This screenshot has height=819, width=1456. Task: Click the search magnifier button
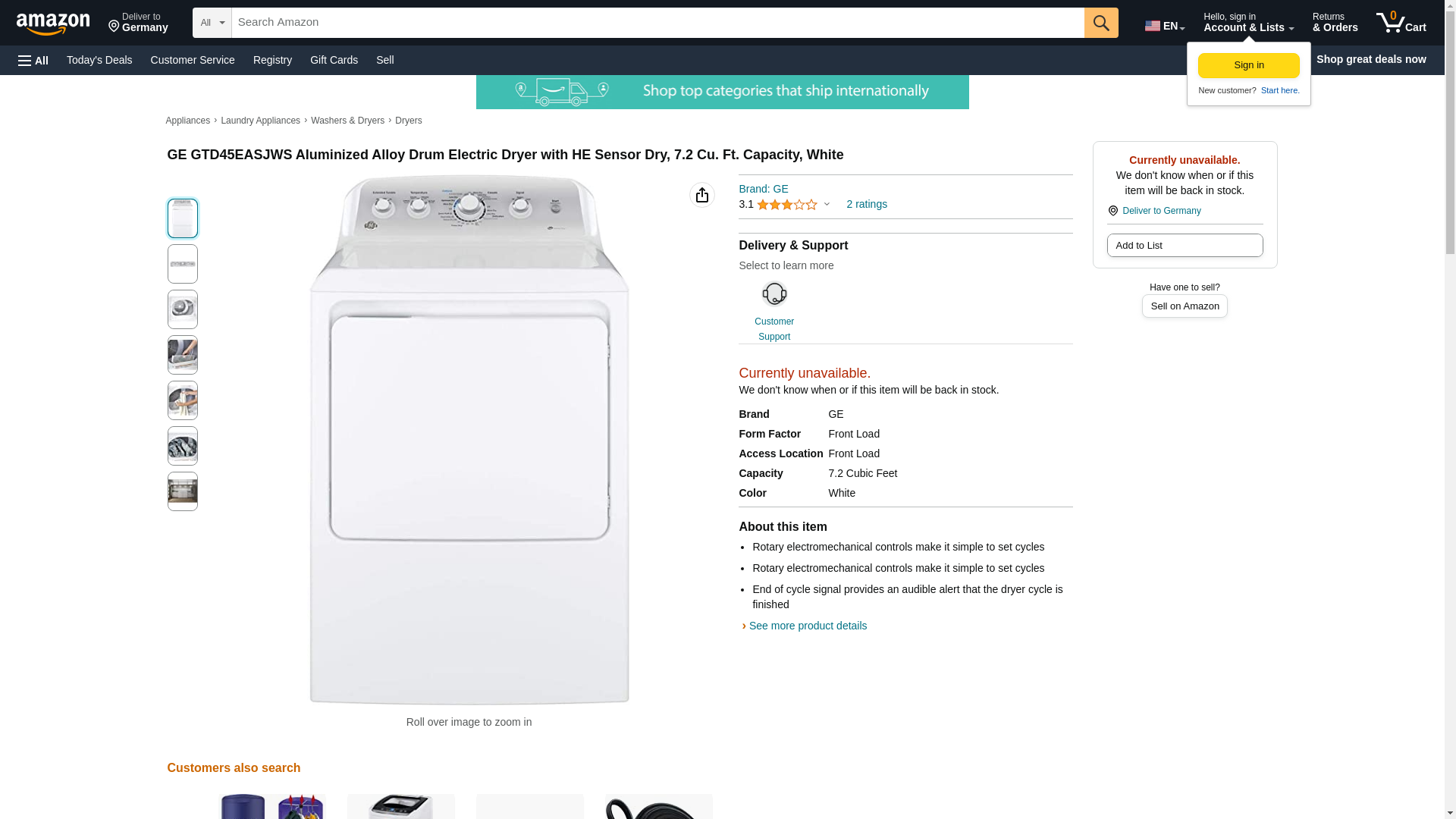(x=1101, y=23)
